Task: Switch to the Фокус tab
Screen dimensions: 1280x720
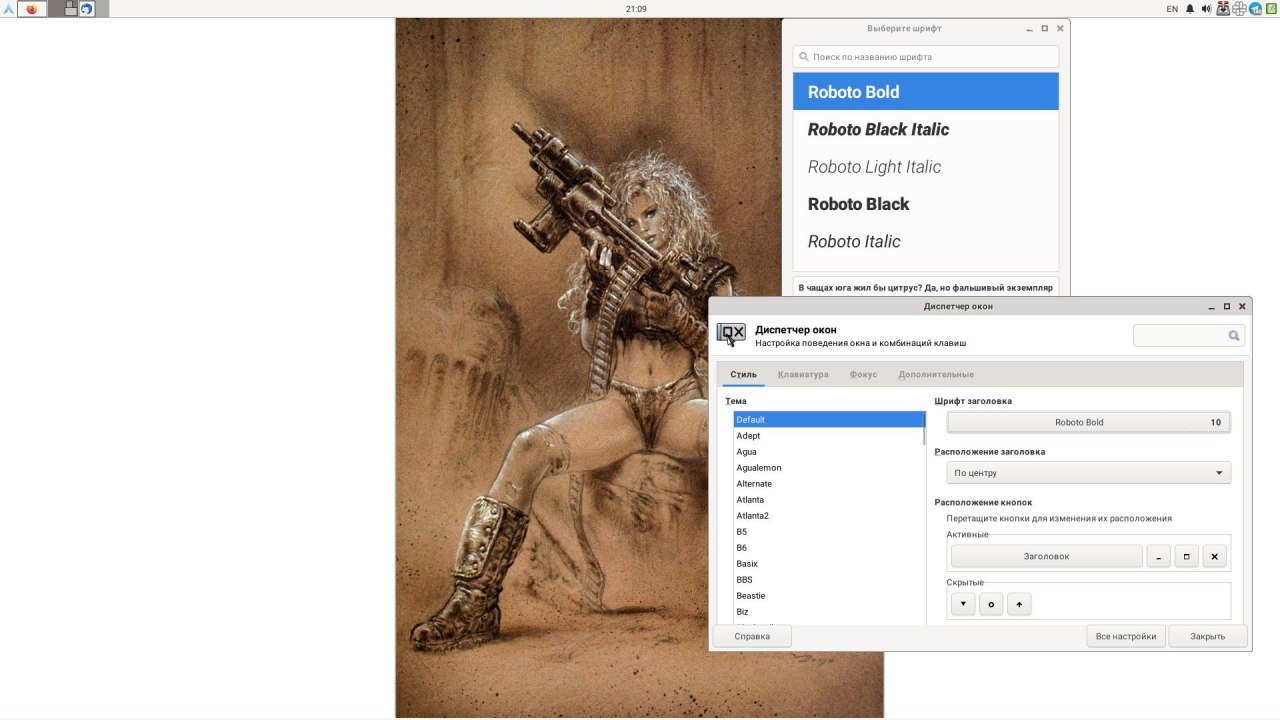Action: point(863,375)
